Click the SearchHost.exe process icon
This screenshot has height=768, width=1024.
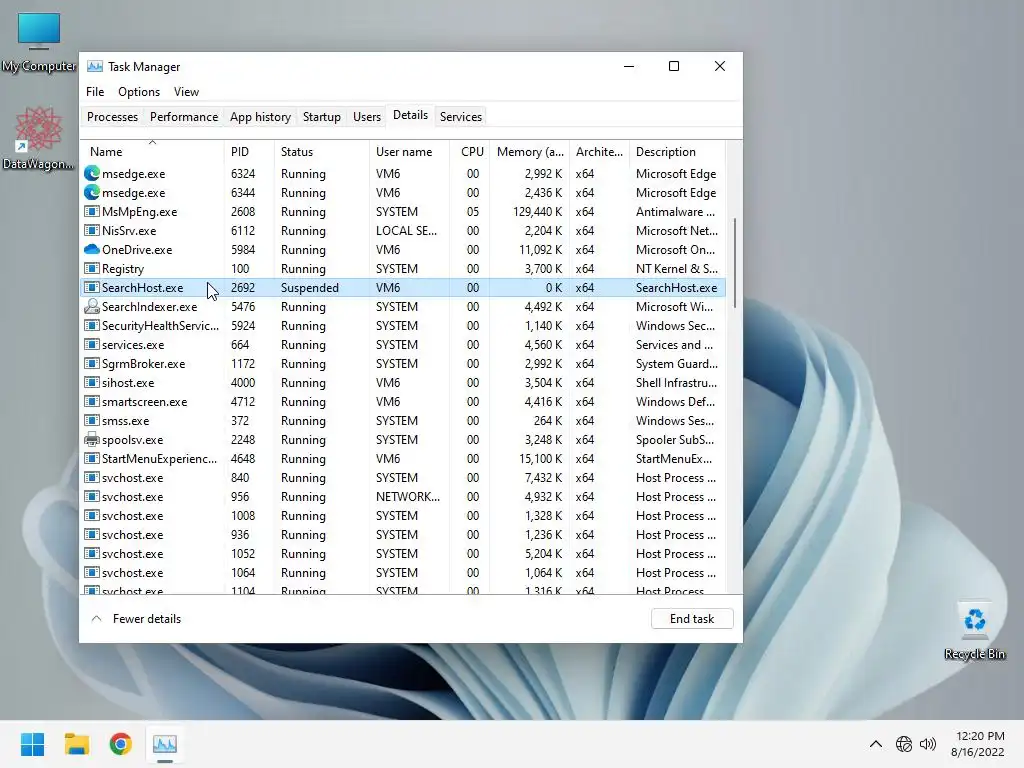(x=92, y=287)
